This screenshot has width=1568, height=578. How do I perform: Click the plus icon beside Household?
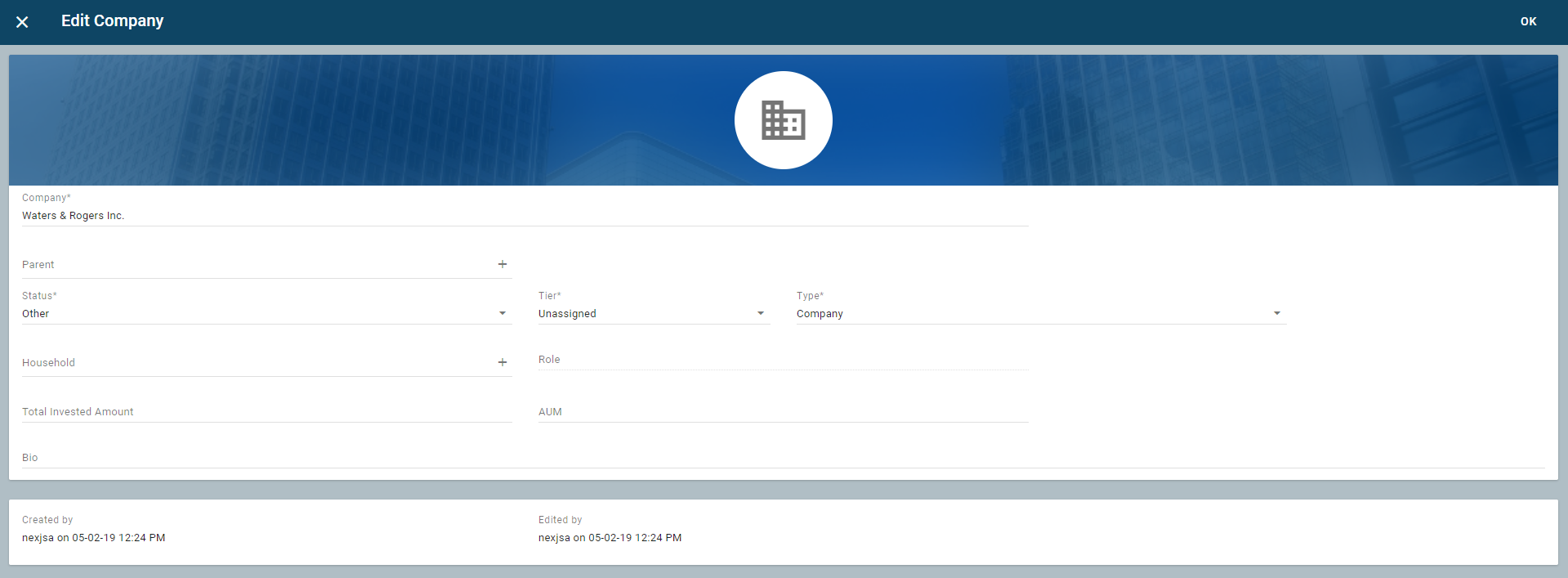(503, 362)
